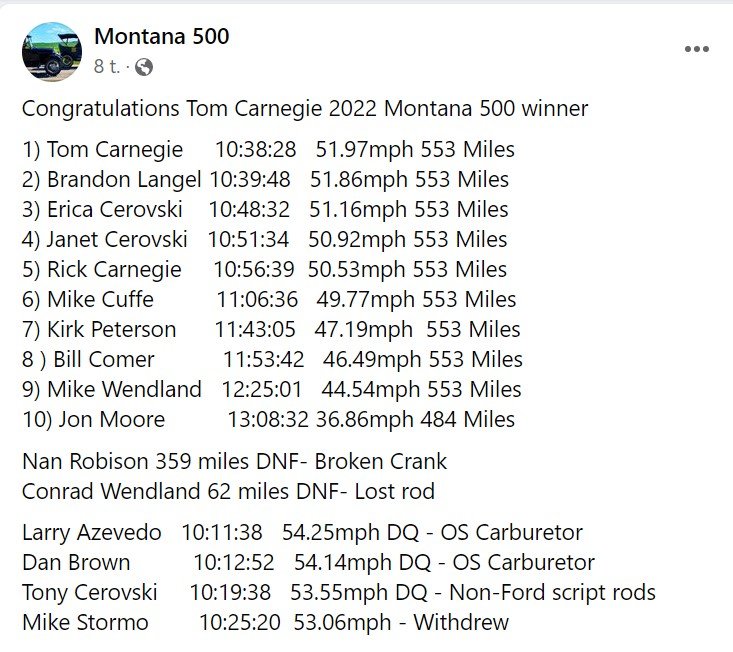Click the Larry Azevedo DQ line

pyautogui.click(x=302, y=533)
